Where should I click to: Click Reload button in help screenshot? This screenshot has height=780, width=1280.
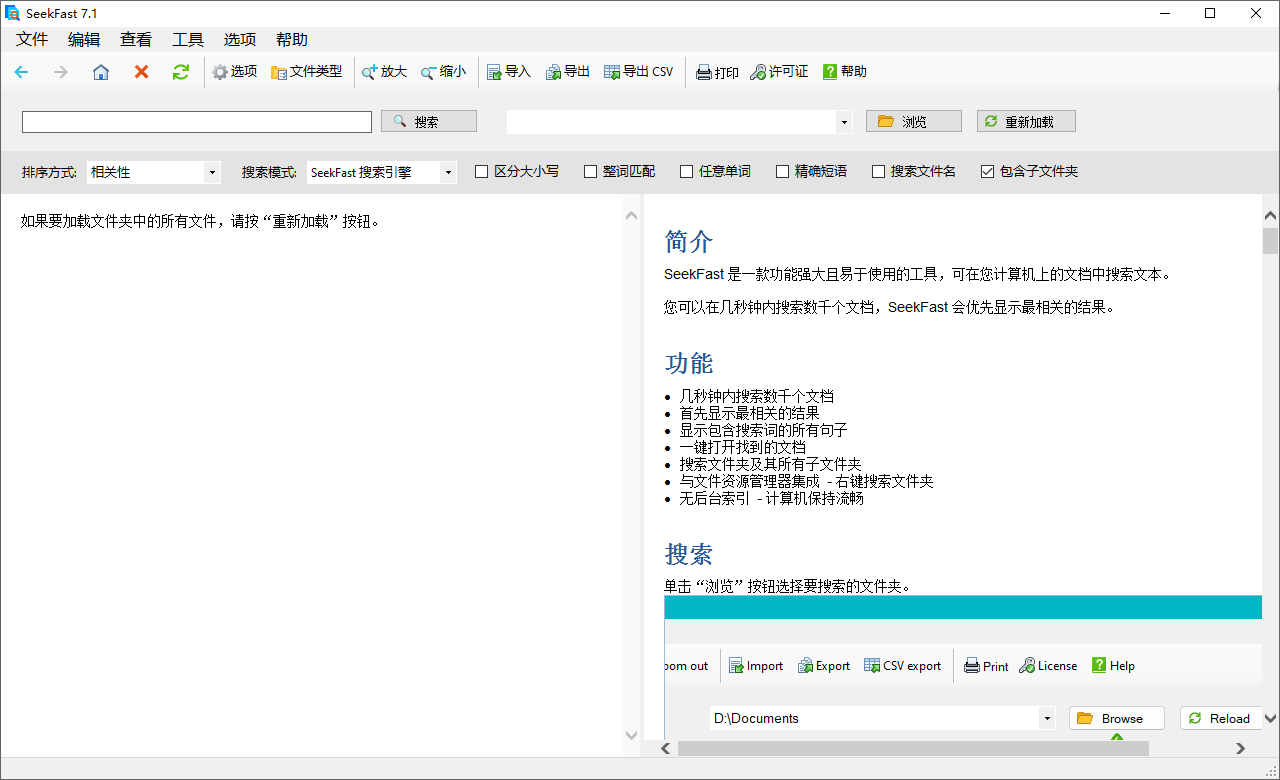pos(1221,718)
